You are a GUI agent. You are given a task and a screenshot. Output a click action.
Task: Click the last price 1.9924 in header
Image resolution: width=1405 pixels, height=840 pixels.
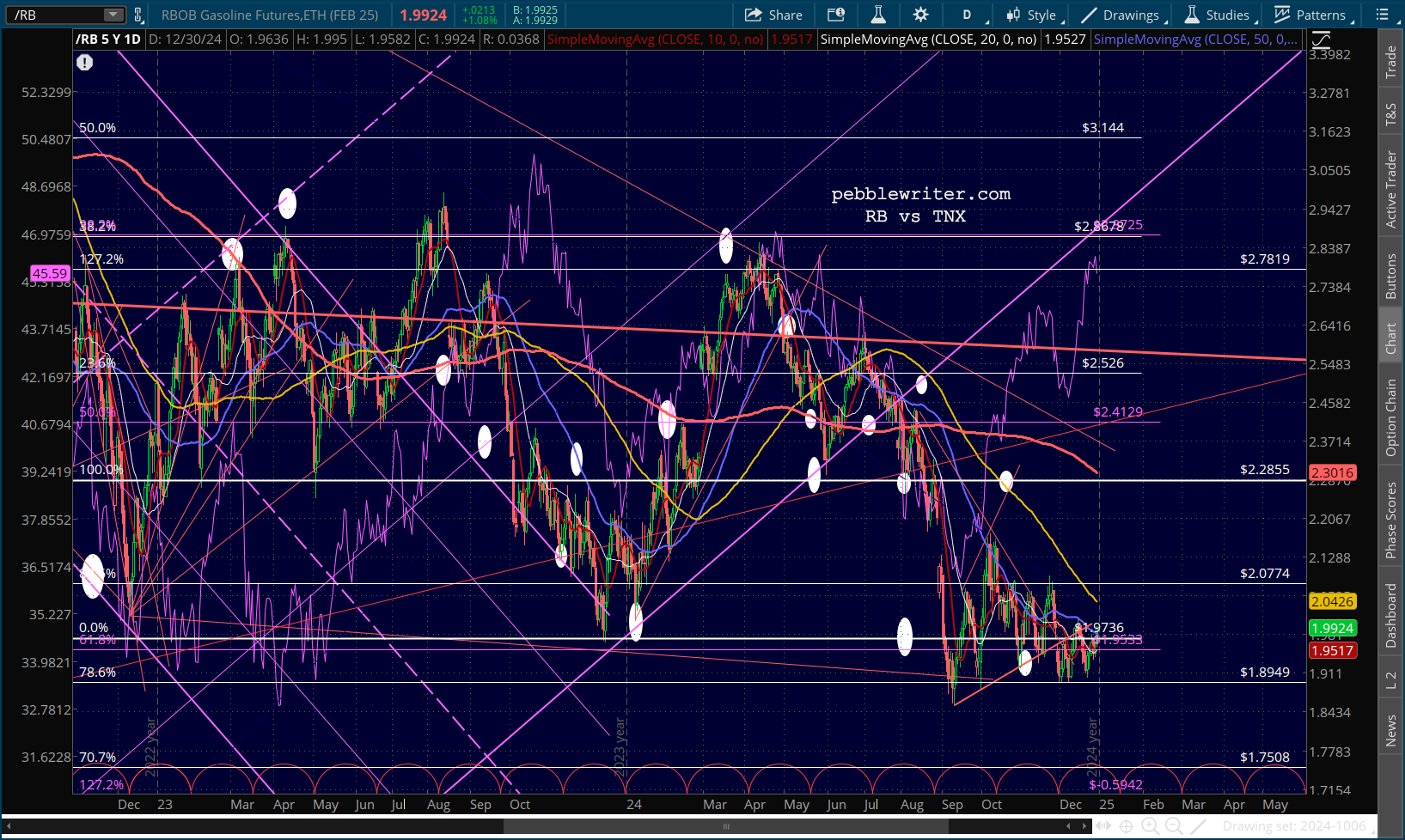(423, 15)
